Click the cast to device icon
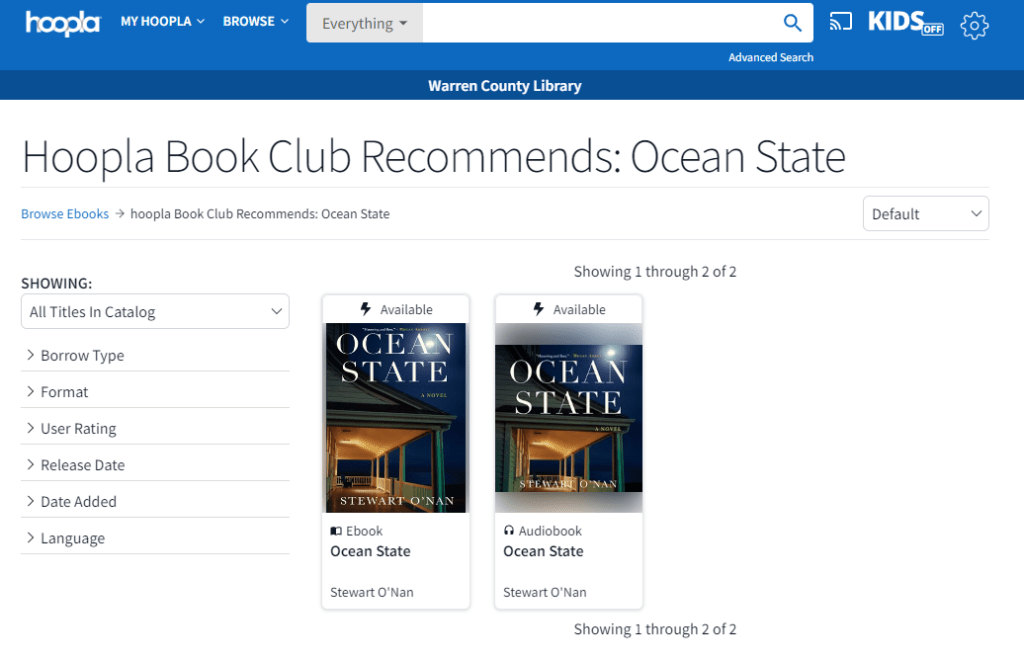 click(841, 22)
